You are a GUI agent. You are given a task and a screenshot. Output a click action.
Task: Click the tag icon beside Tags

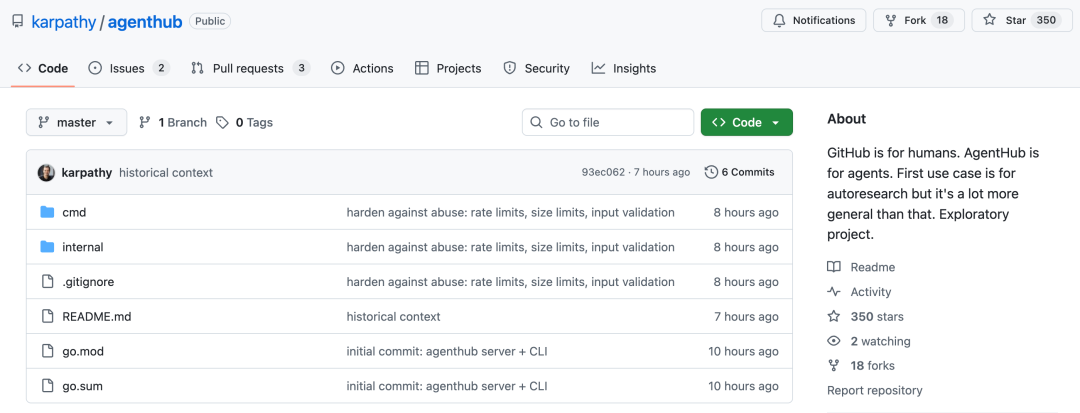[222, 122]
